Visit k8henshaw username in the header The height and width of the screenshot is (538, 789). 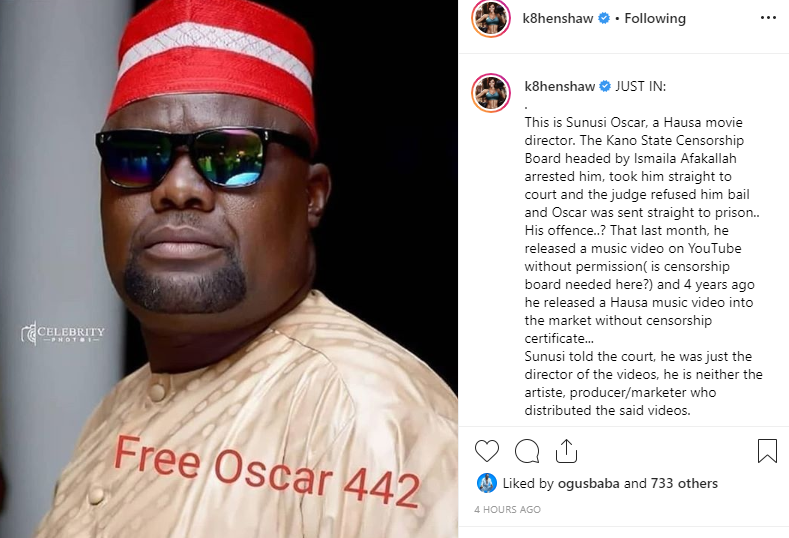tap(558, 19)
